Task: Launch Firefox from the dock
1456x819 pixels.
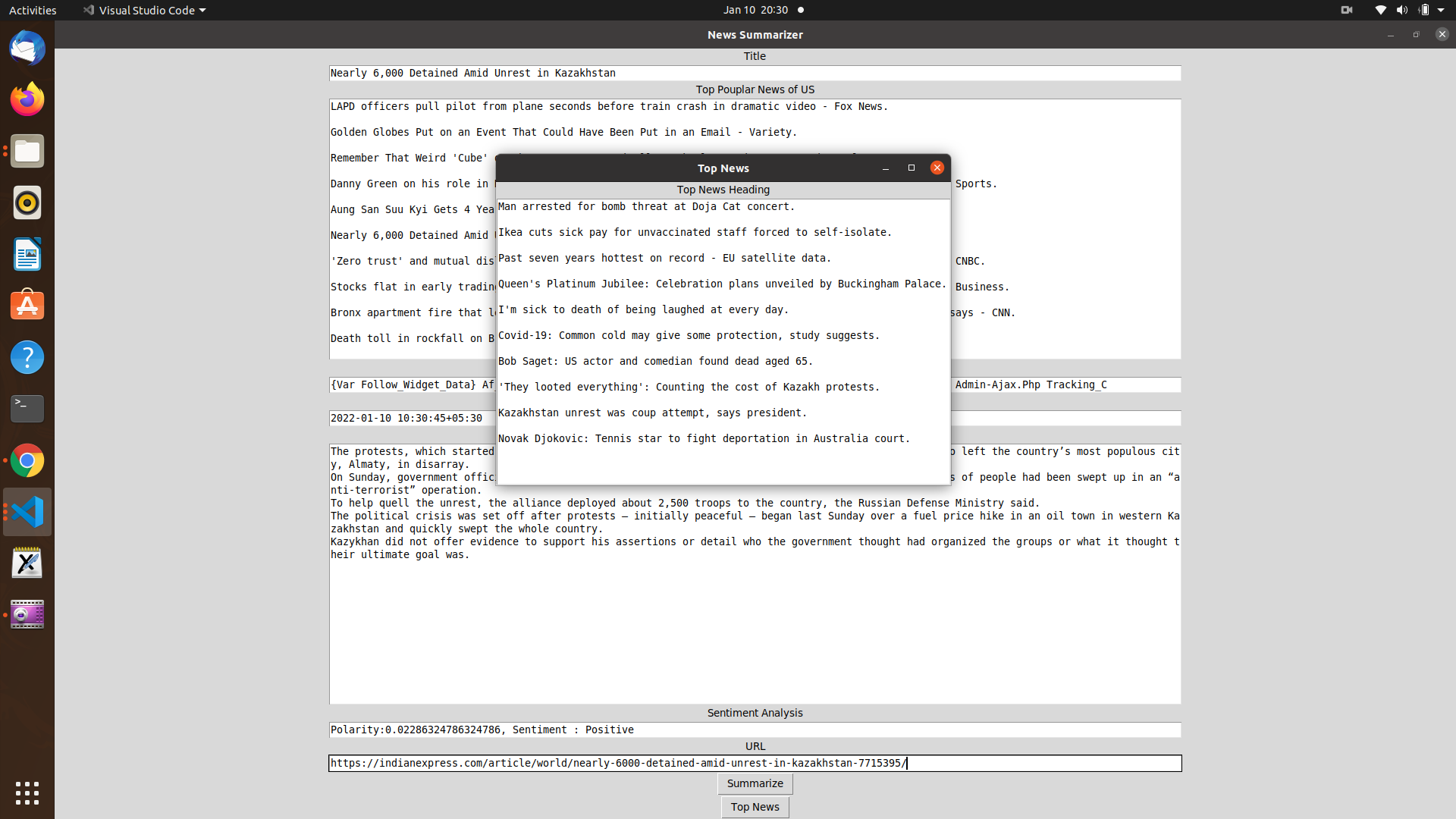Action: click(x=27, y=99)
